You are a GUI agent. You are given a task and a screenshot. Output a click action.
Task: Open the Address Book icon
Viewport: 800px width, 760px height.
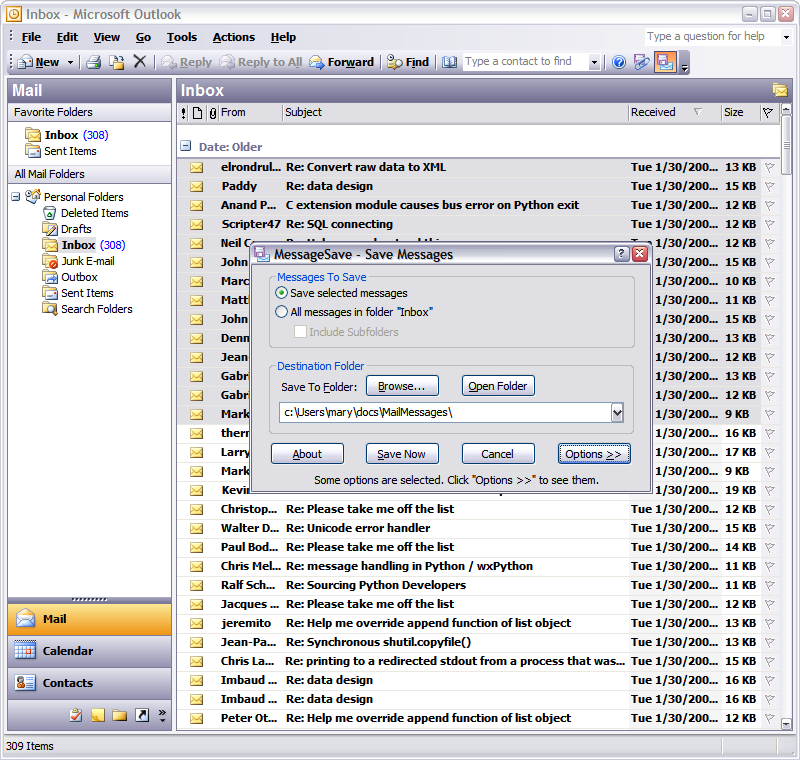pyautogui.click(x=449, y=62)
